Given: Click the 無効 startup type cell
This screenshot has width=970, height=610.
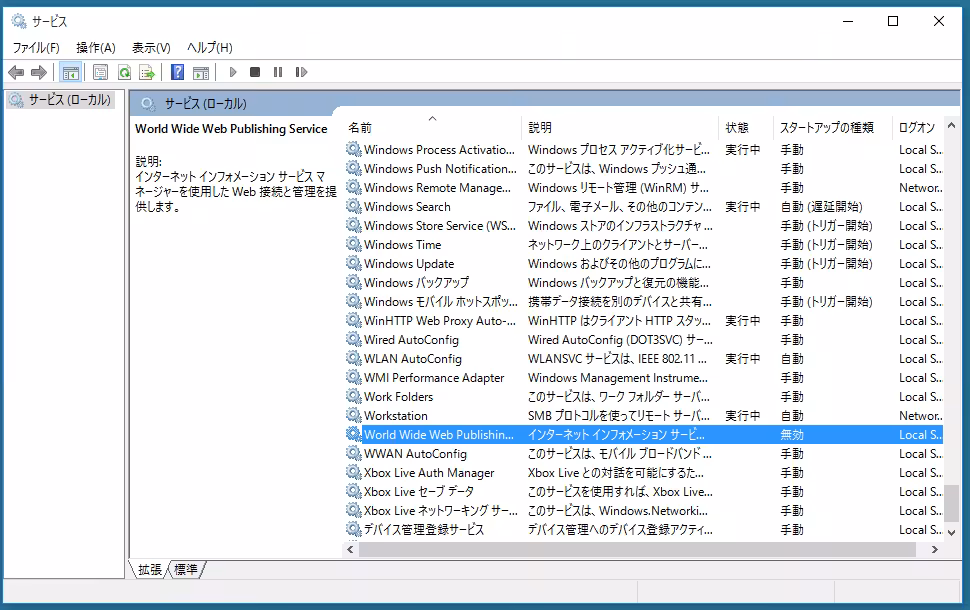Looking at the screenshot, I should [x=792, y=435].
